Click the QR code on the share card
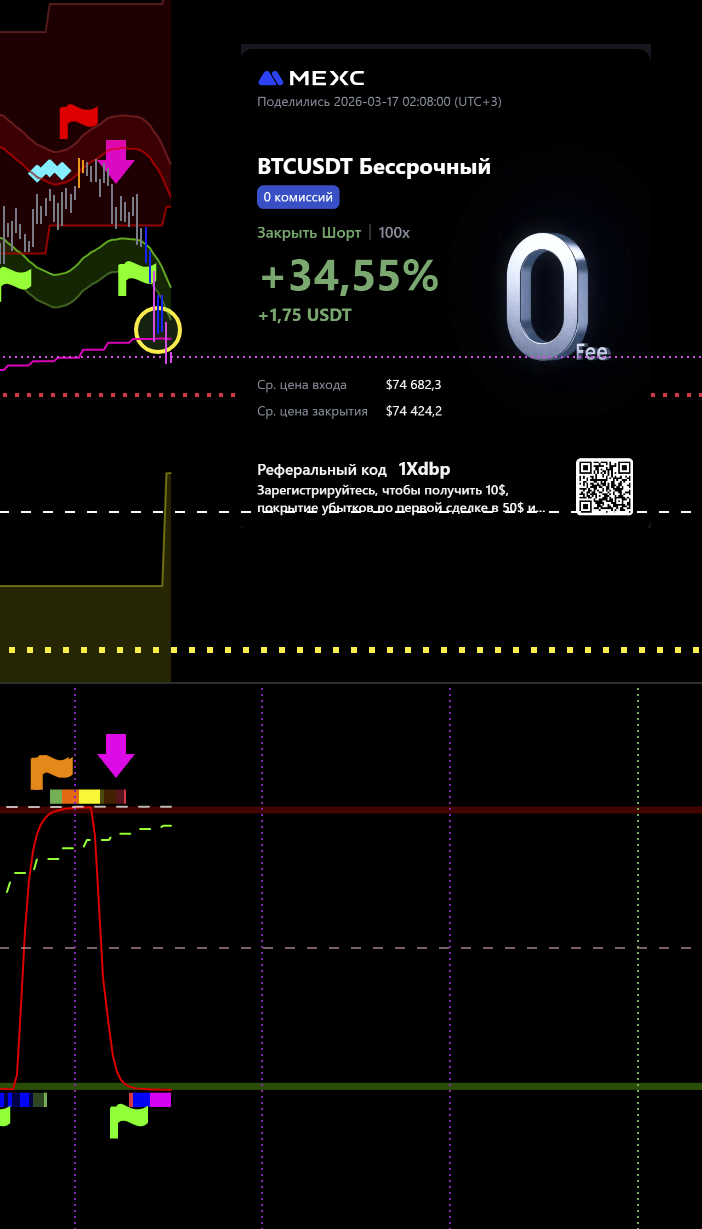The height and width of the screenshot is (1229, 702). coord(604,486)
